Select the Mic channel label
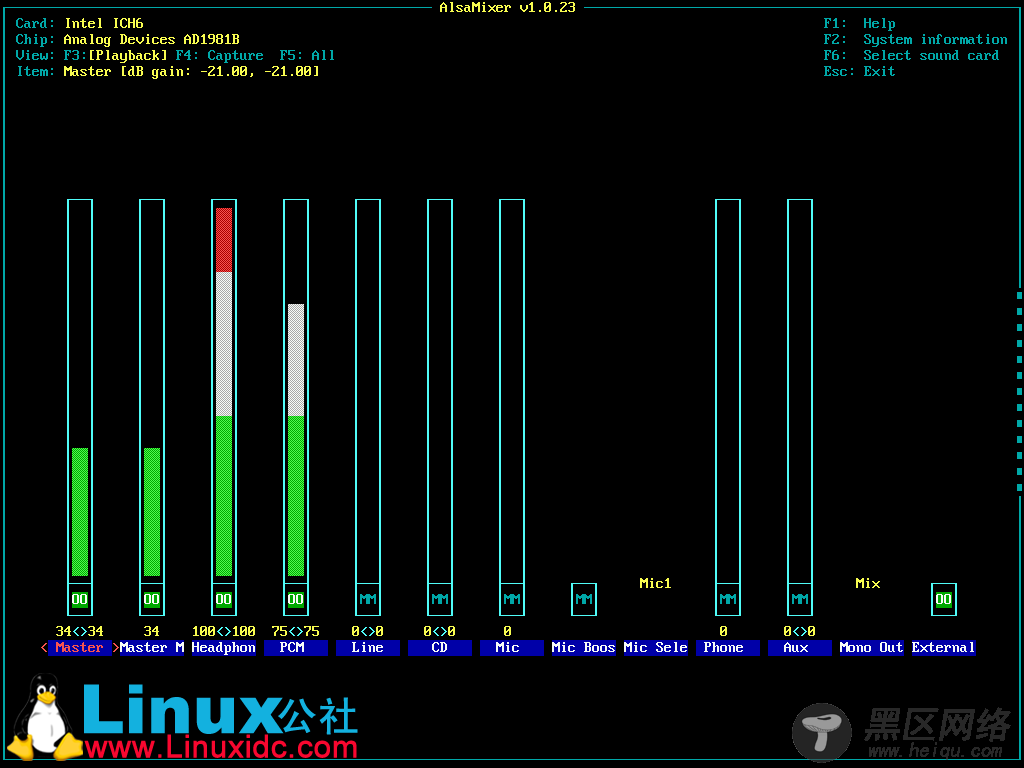This screenshot has width=1024, height=768. coord(512,648)
